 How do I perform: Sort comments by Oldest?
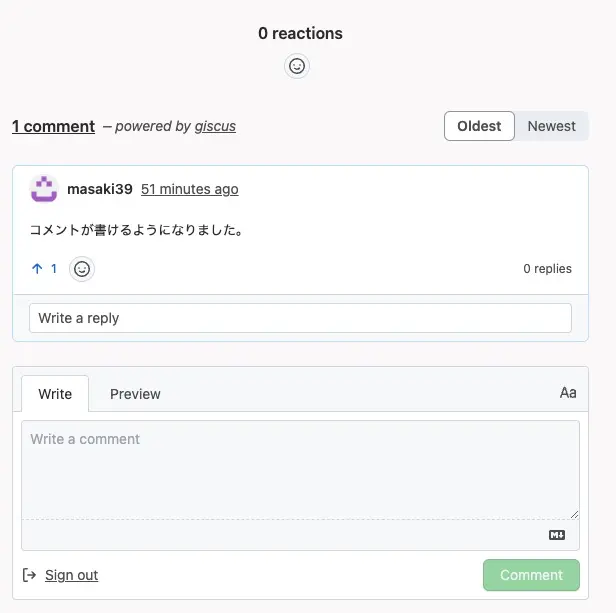pyautogui.click(x=479, y=126)
